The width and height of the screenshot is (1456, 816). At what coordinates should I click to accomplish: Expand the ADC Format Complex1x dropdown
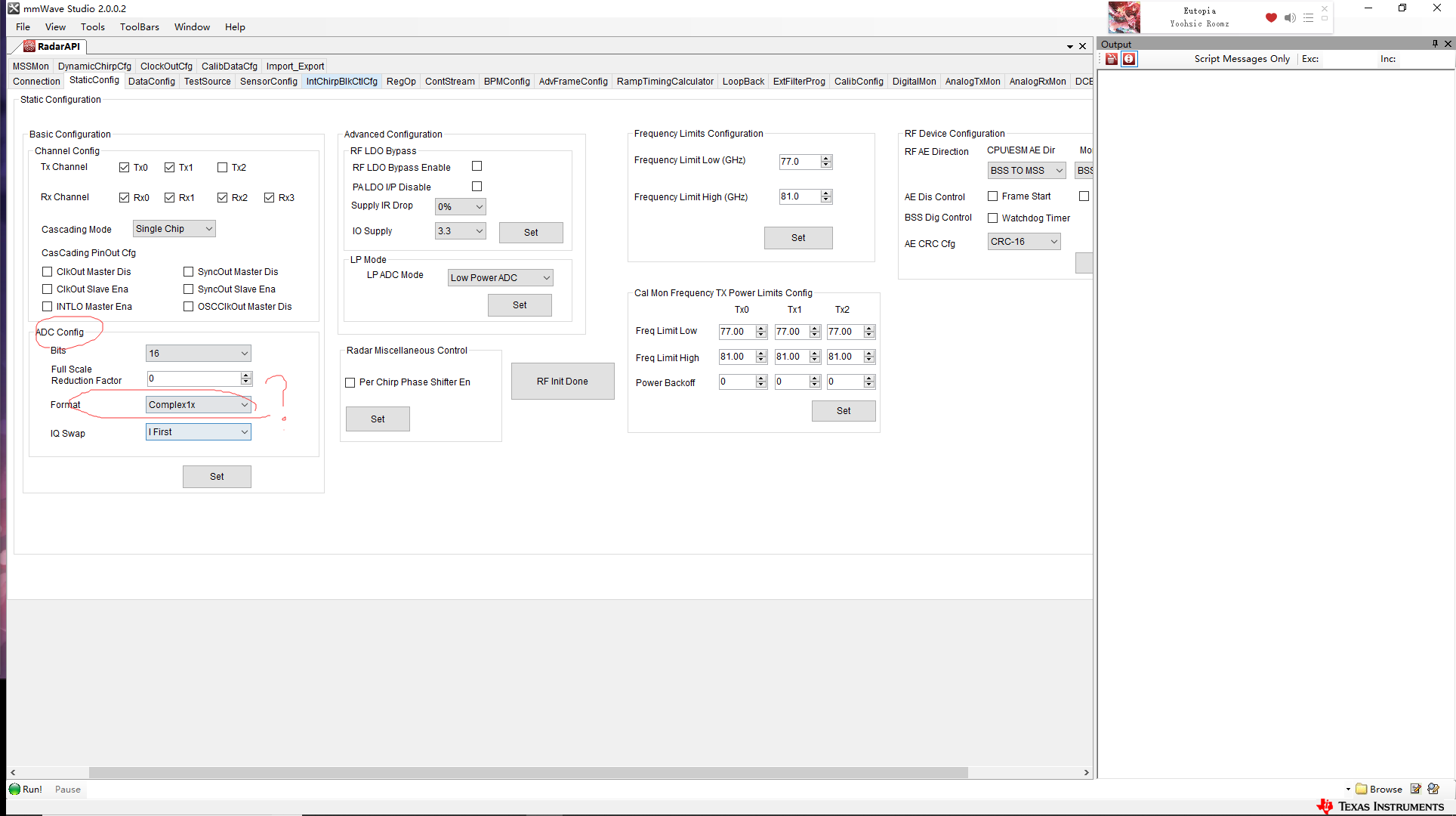[x=199, y=405]
